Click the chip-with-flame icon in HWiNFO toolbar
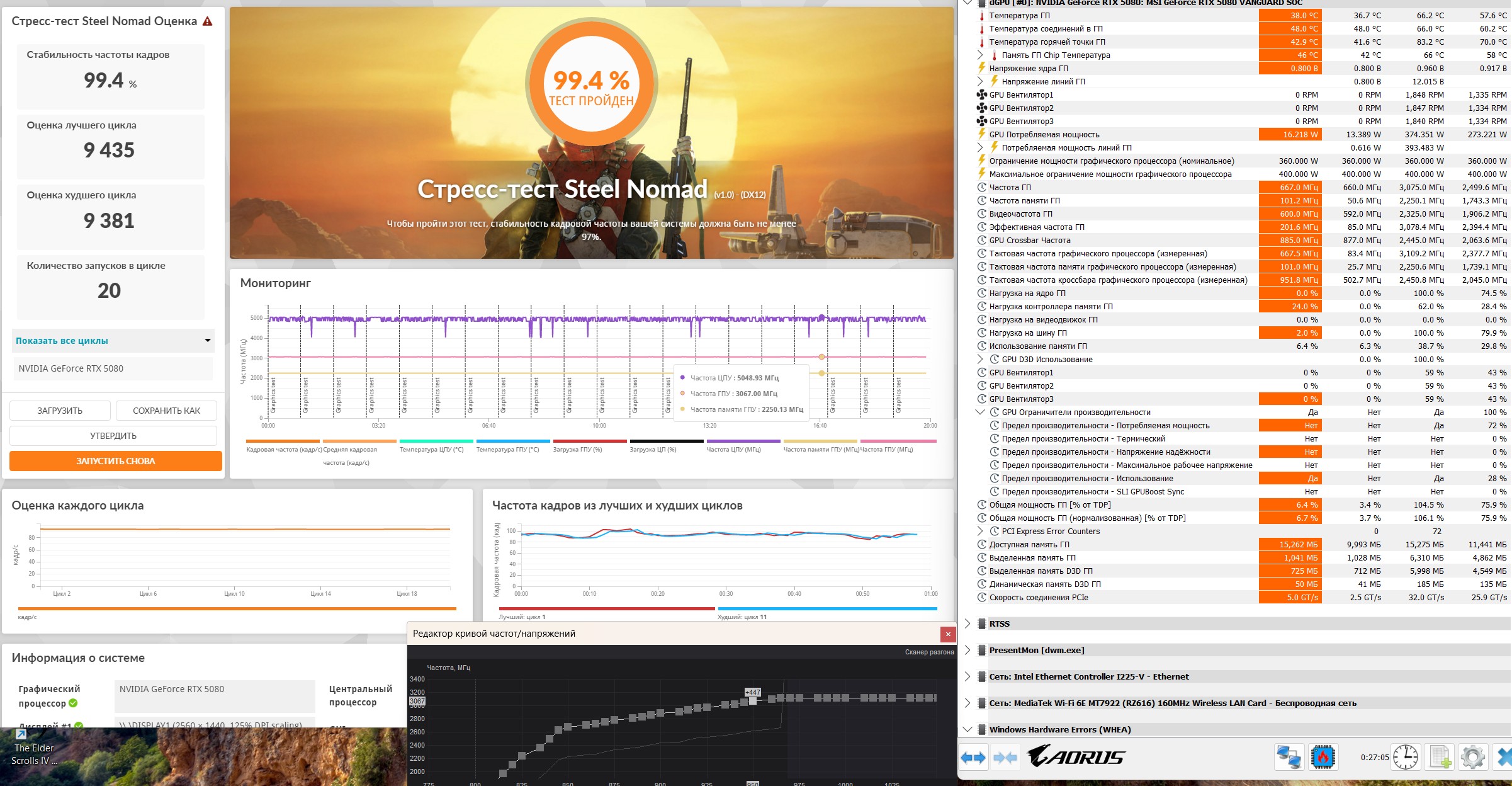 point(1323,757)
